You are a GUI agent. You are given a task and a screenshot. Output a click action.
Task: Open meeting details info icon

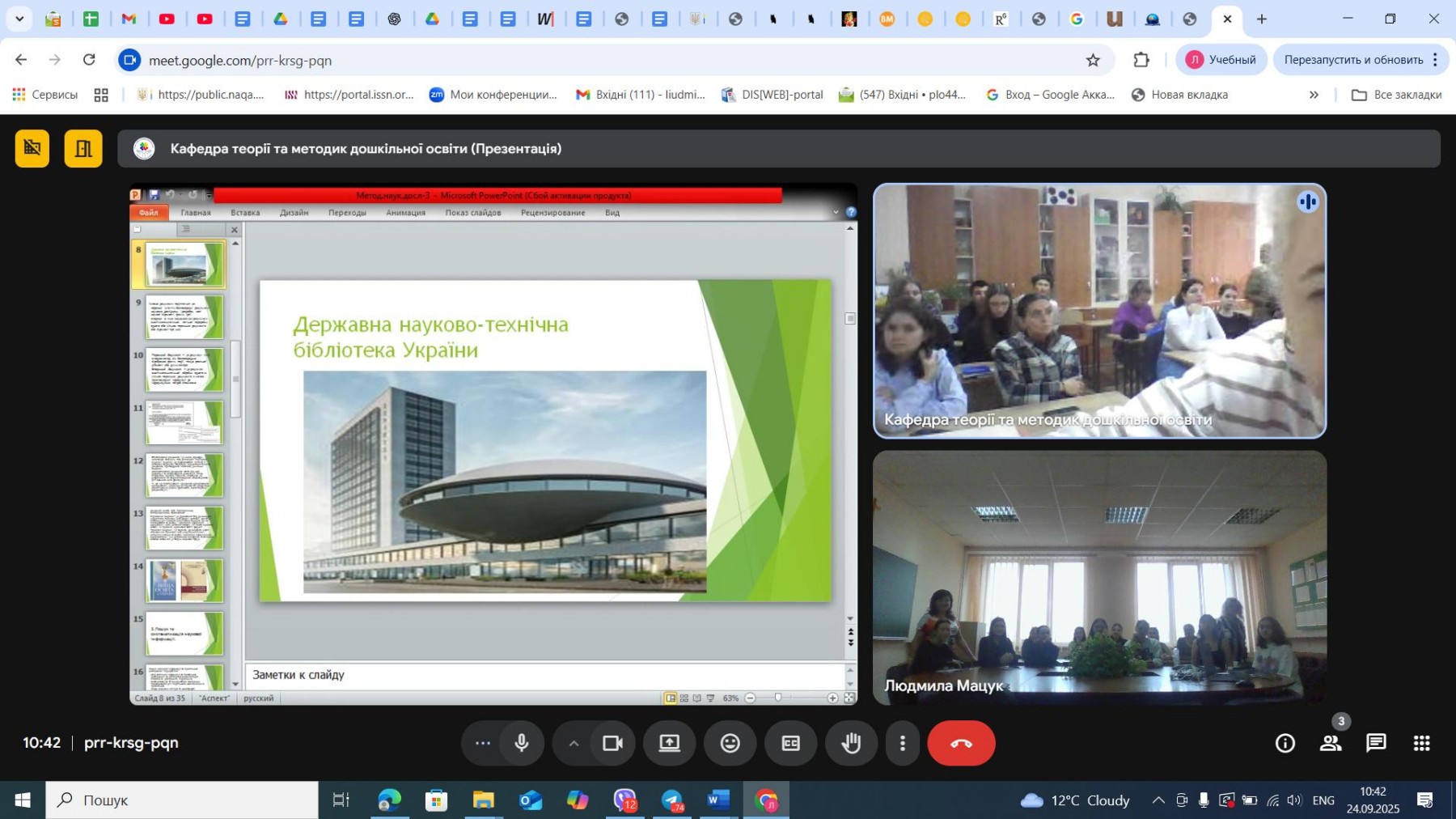1285,743
